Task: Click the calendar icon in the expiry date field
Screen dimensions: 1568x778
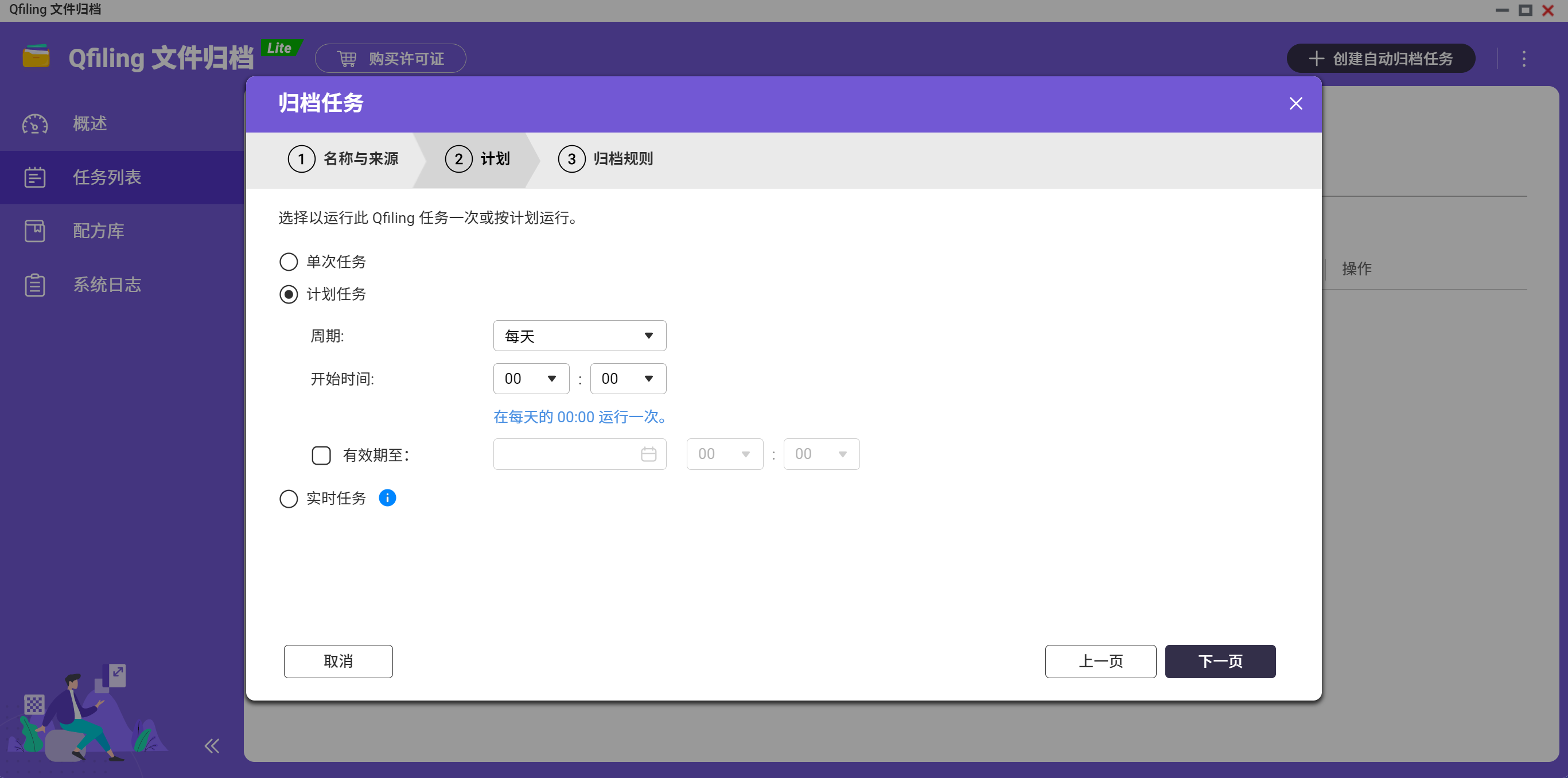Action: [648, 454]
